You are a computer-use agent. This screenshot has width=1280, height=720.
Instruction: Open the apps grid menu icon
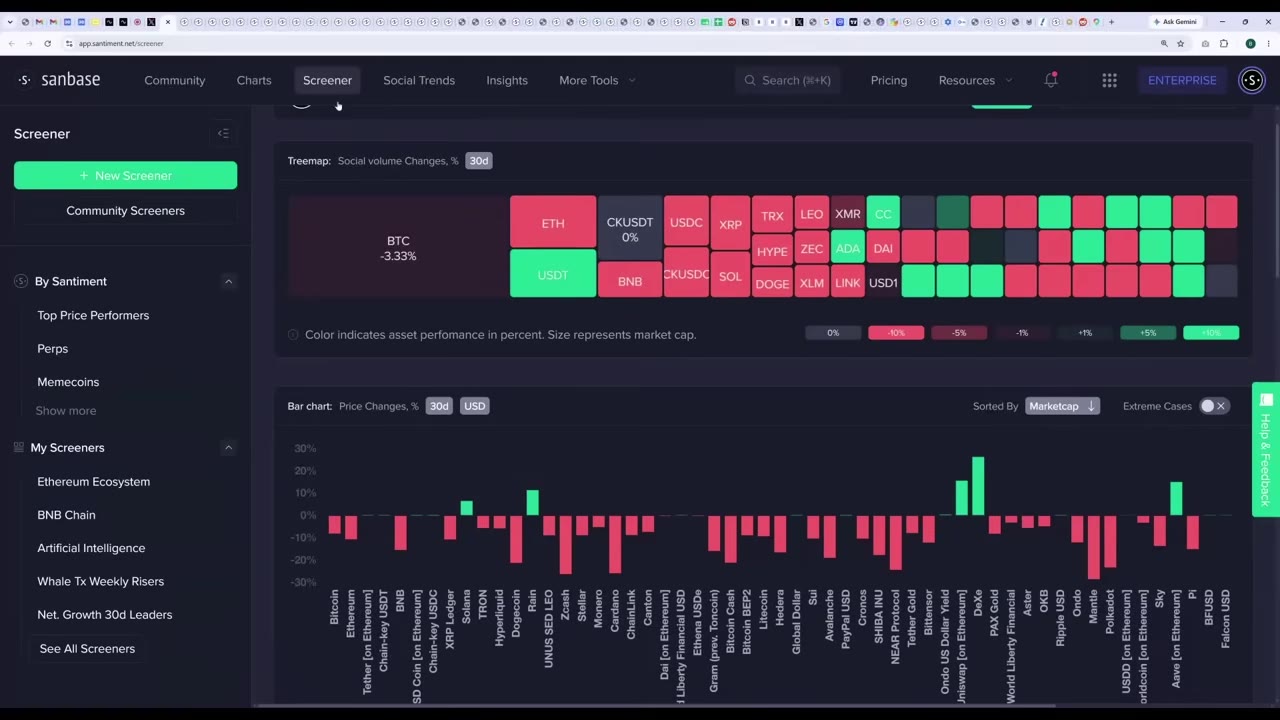pyautogui.click(x=1109, y=80)
